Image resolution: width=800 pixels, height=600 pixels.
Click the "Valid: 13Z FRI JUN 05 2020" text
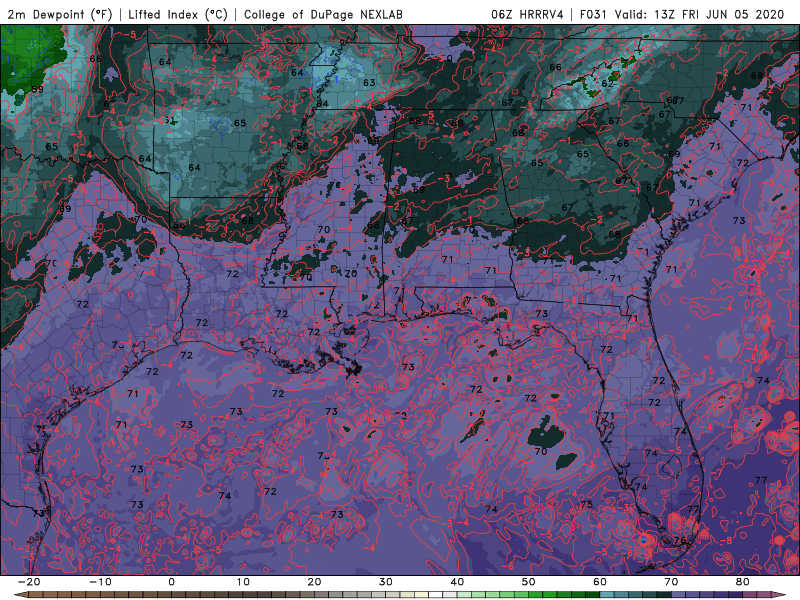pyautogui.click(x=699, y=14)
